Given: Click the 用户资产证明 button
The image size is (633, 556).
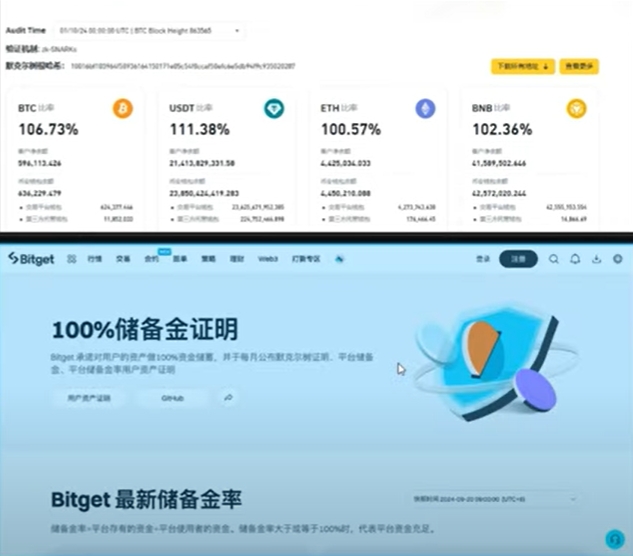Looking at the screenshot, I should coord(89,398).
